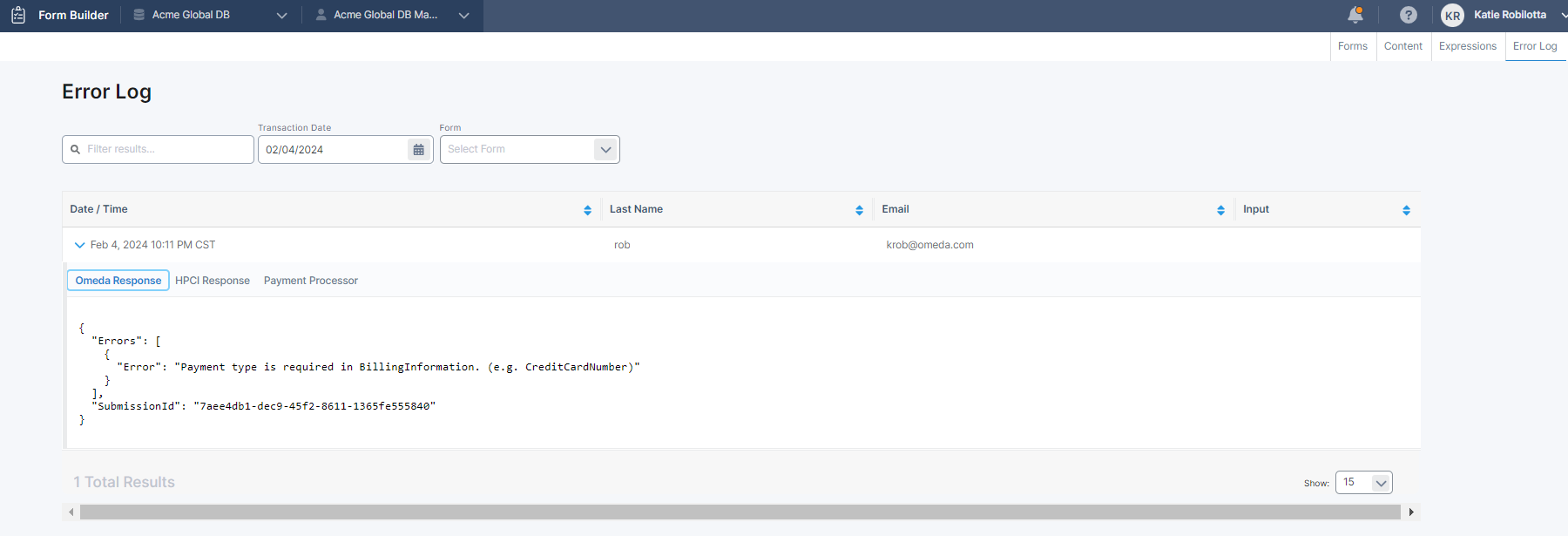The height and width of the screenshot is (536, 1568).
Task: Open the Transaction Date calendar picker
Action: tap(418, 150)
